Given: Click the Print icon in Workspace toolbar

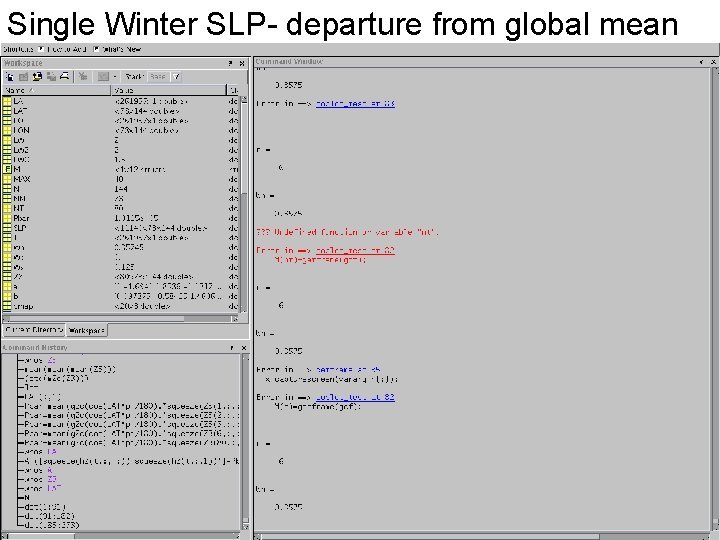Looking at the screenshot, I should [x=65, y=77].
